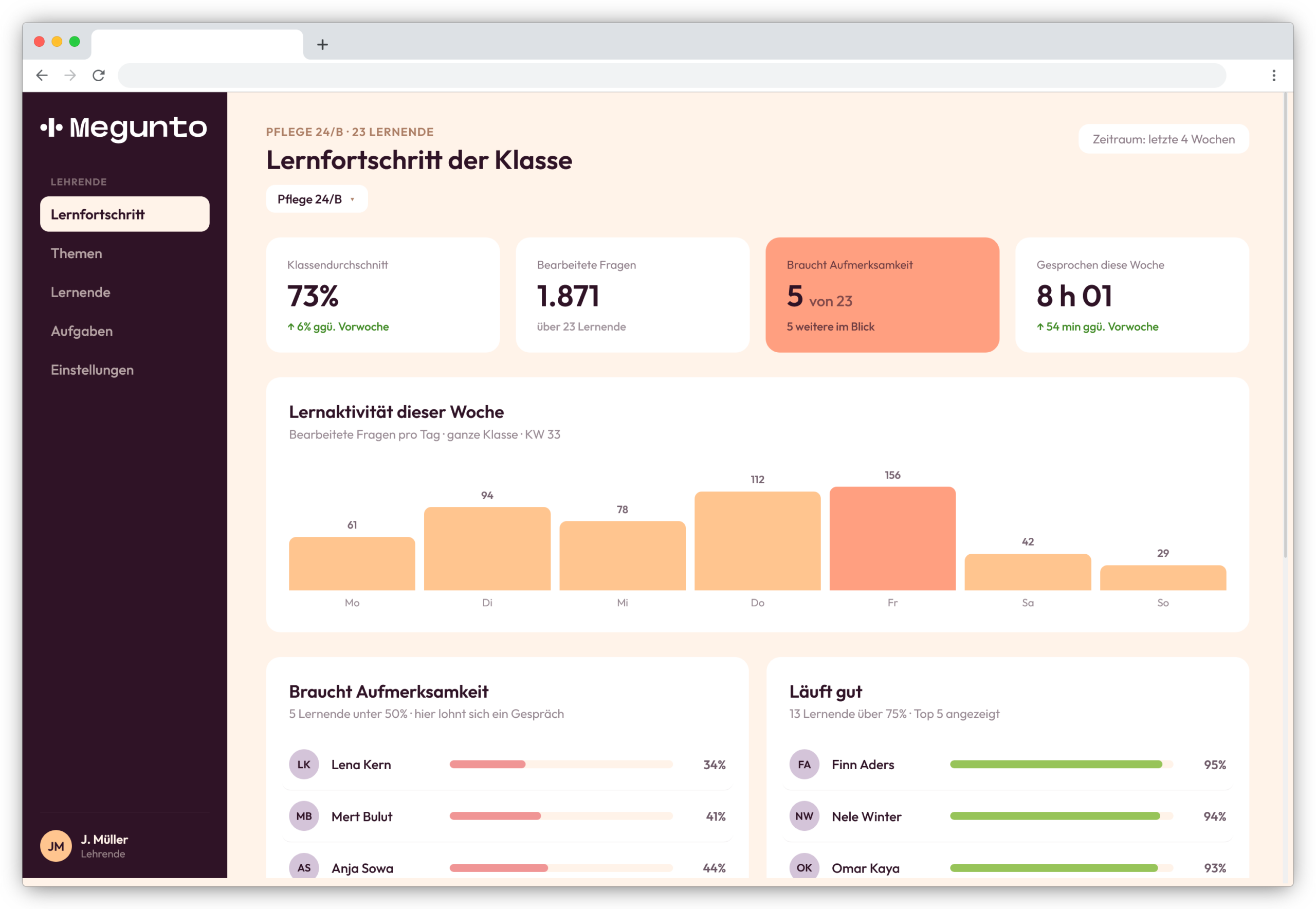Open Lernende in the sidebar

click(x=125, y=292)
